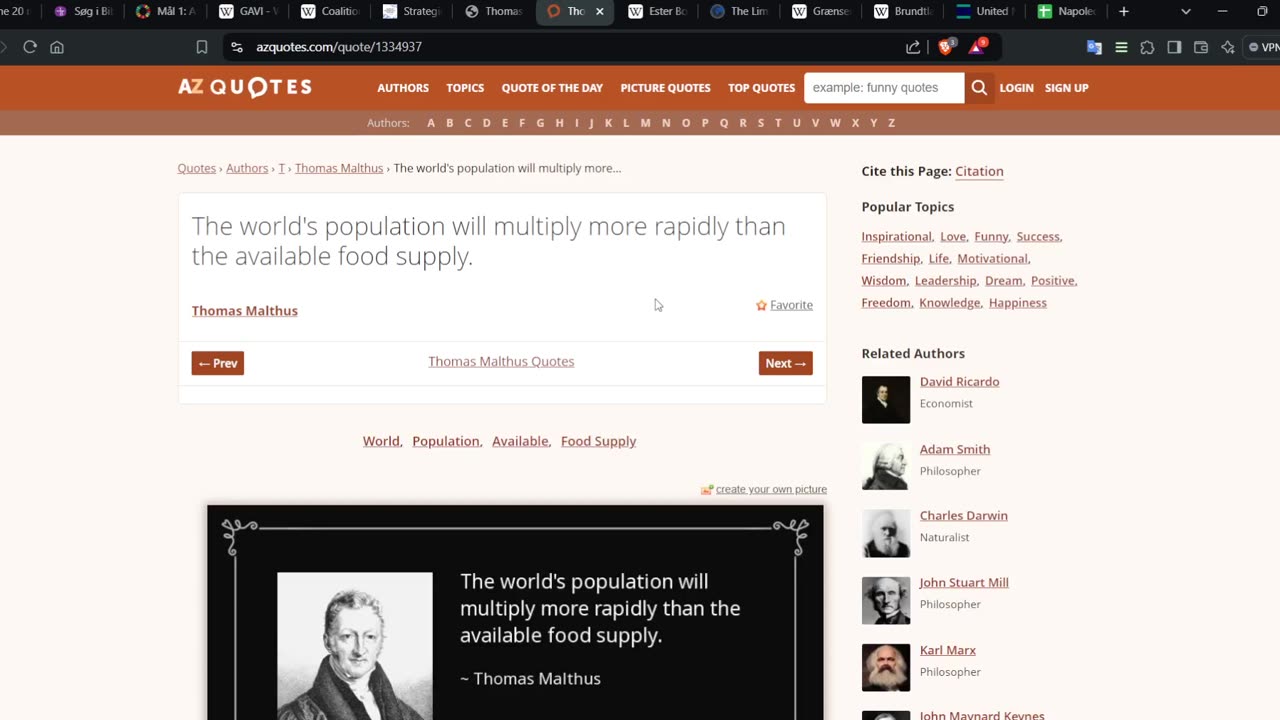Click the SIGN UP link

pyautogui.click(x=1066, y=88)
